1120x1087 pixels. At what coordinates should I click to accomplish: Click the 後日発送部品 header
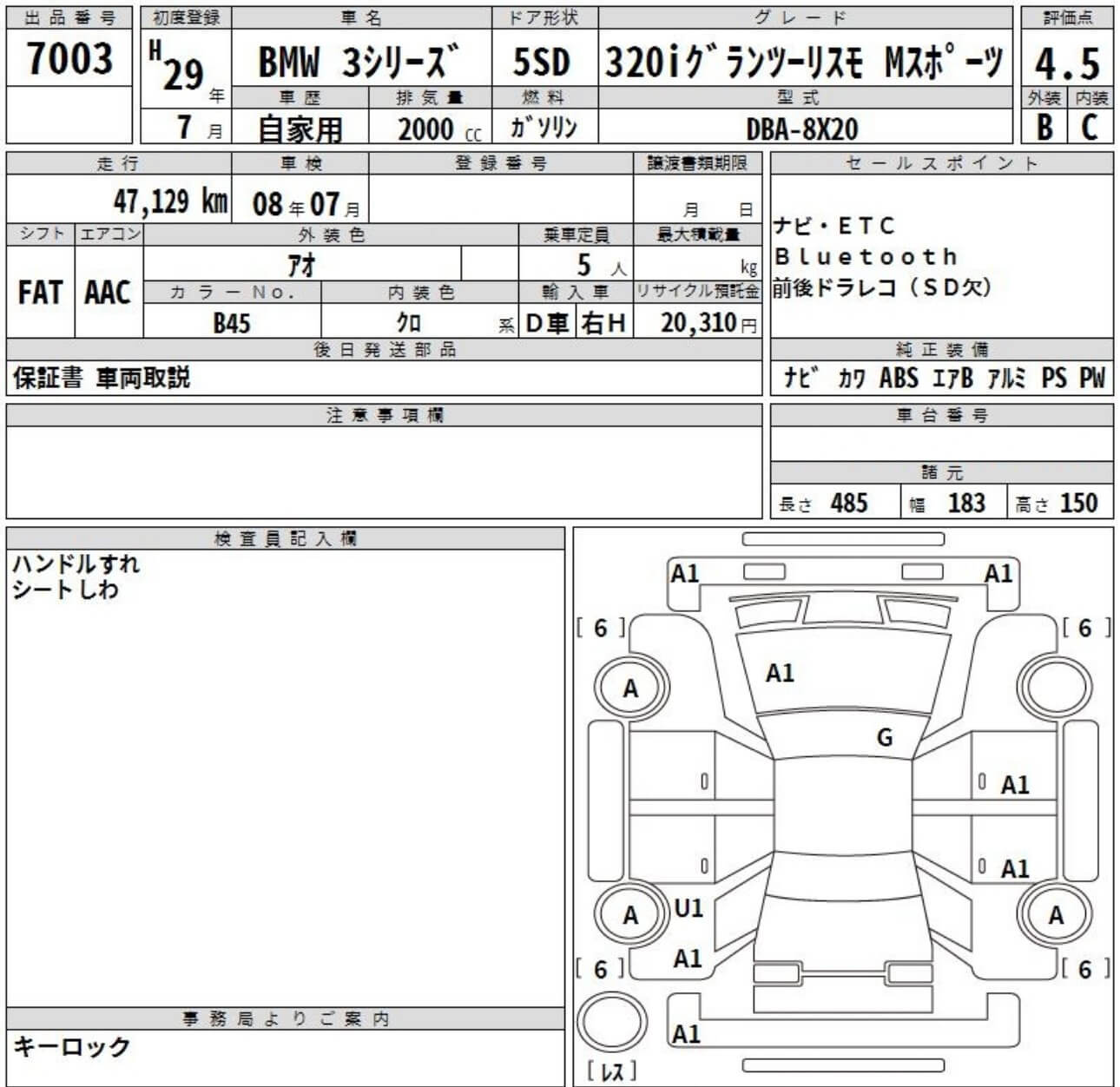tap(385, 350)
